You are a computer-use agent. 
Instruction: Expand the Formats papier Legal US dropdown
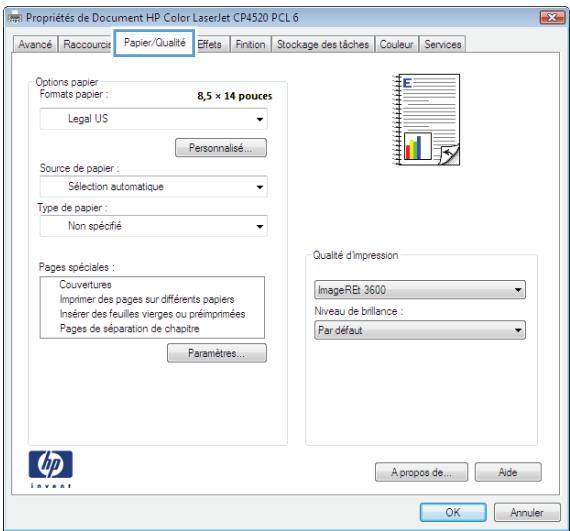[x=154, y=119]
